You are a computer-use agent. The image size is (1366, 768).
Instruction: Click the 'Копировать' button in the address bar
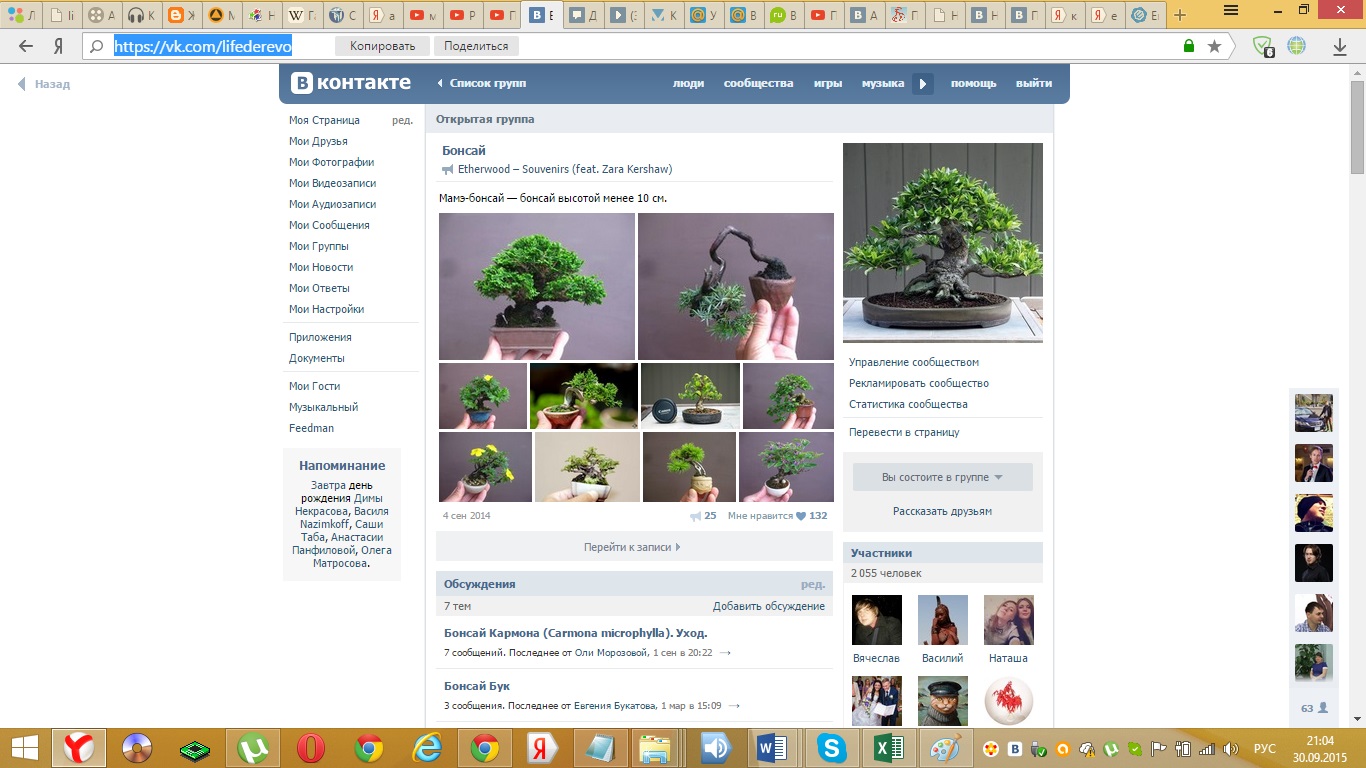[382, 46]
